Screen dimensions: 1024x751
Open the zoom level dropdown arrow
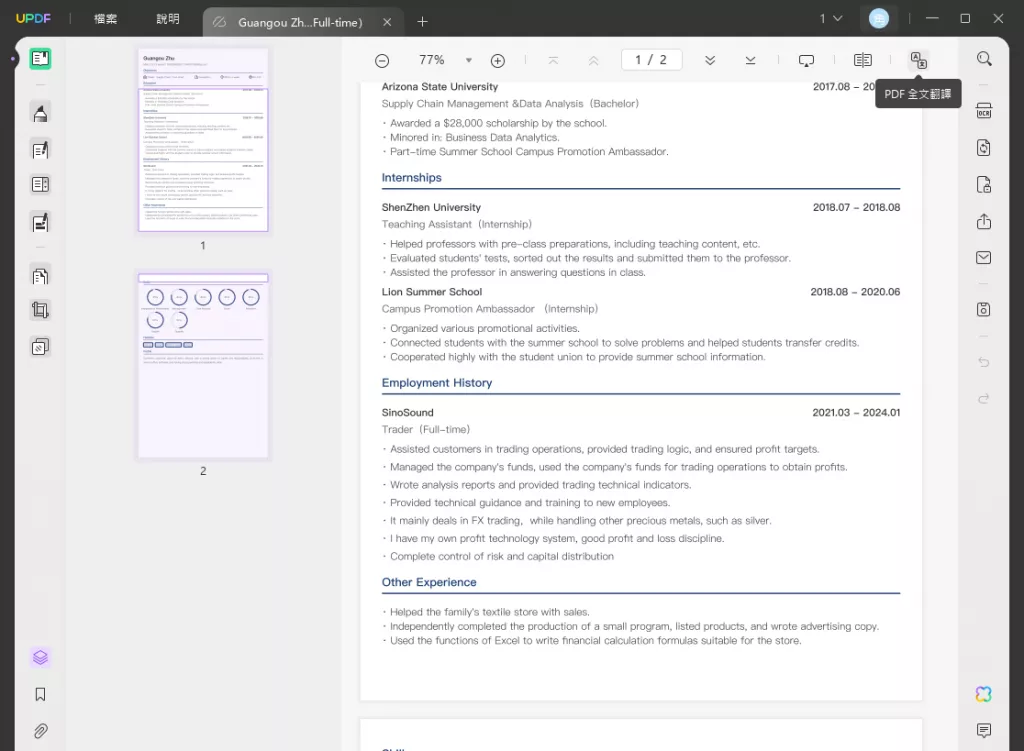(468, 61)
